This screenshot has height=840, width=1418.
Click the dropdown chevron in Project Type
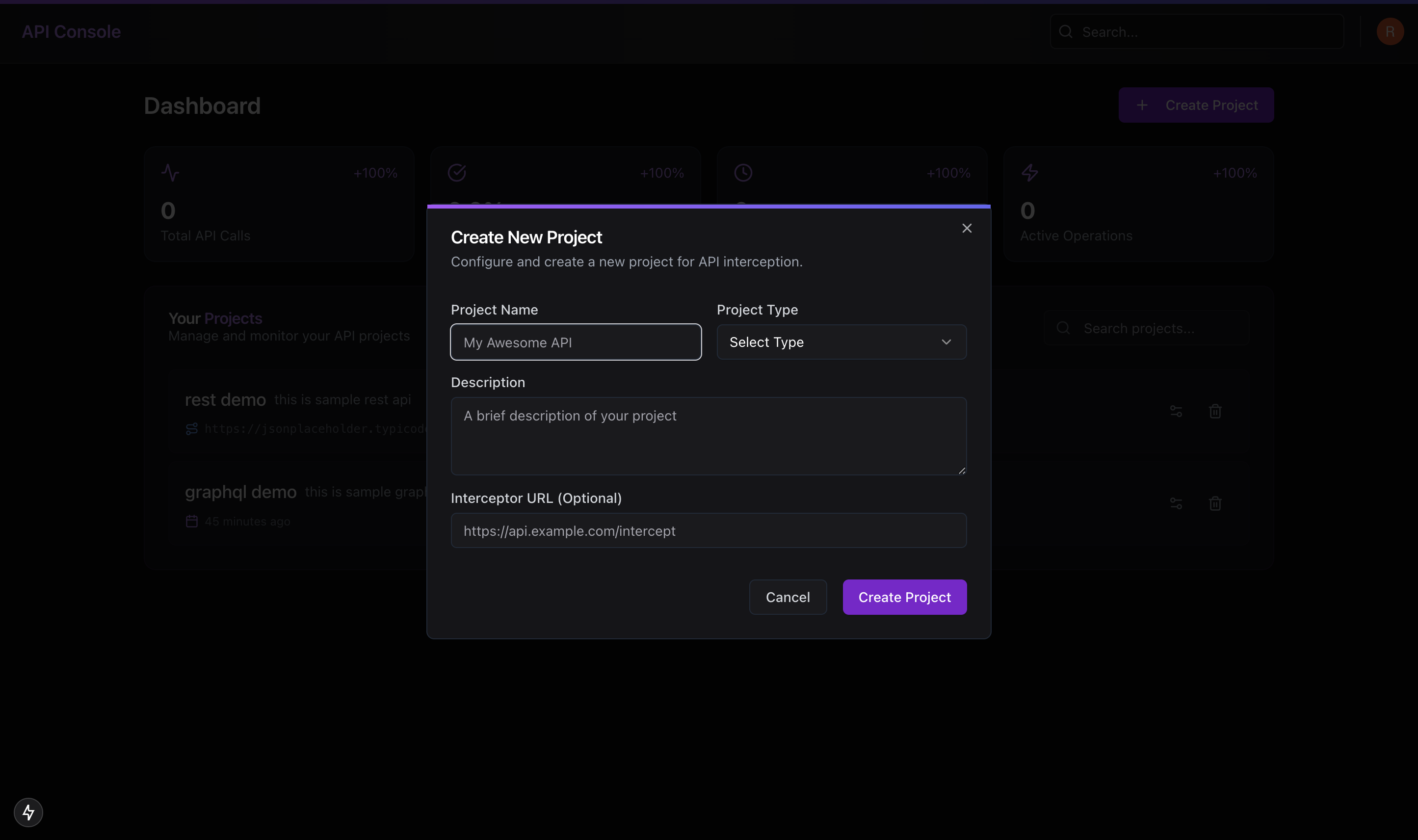click(x=946, y=342)
